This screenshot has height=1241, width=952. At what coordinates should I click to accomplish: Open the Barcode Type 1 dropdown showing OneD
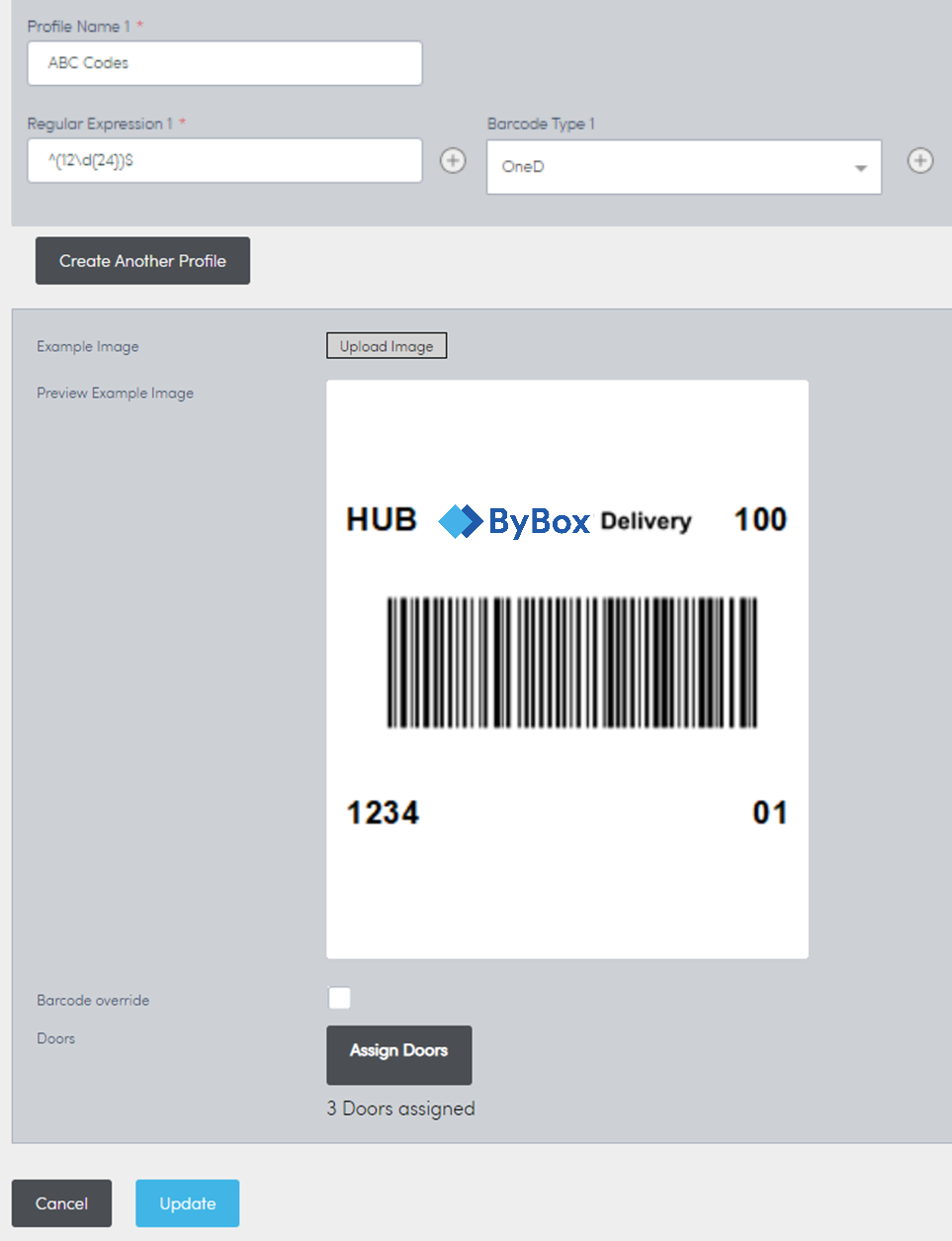pos(683,166)
